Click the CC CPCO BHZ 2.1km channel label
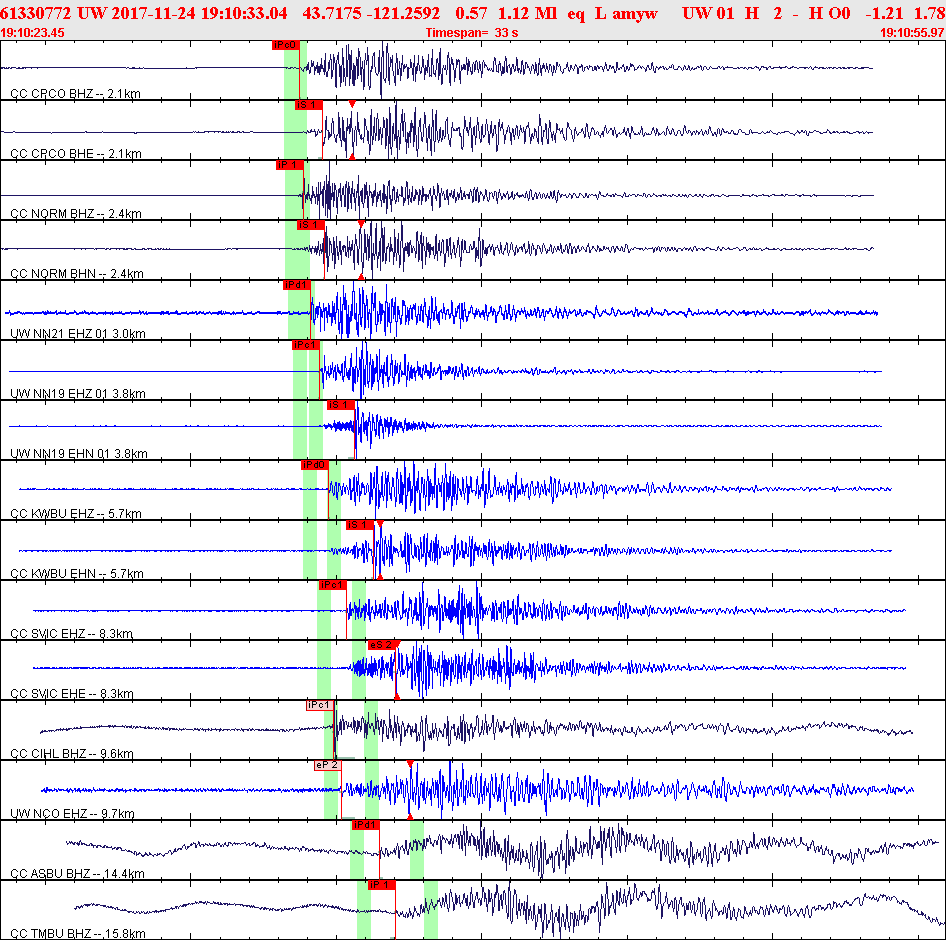The image size is (946, 940). (75, 94)
